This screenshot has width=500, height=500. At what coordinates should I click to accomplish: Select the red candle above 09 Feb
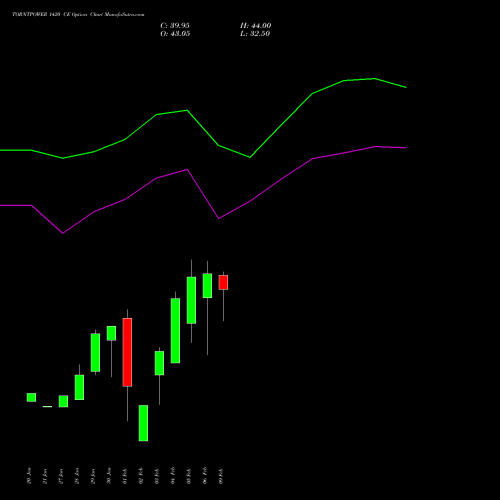[223, 282]
